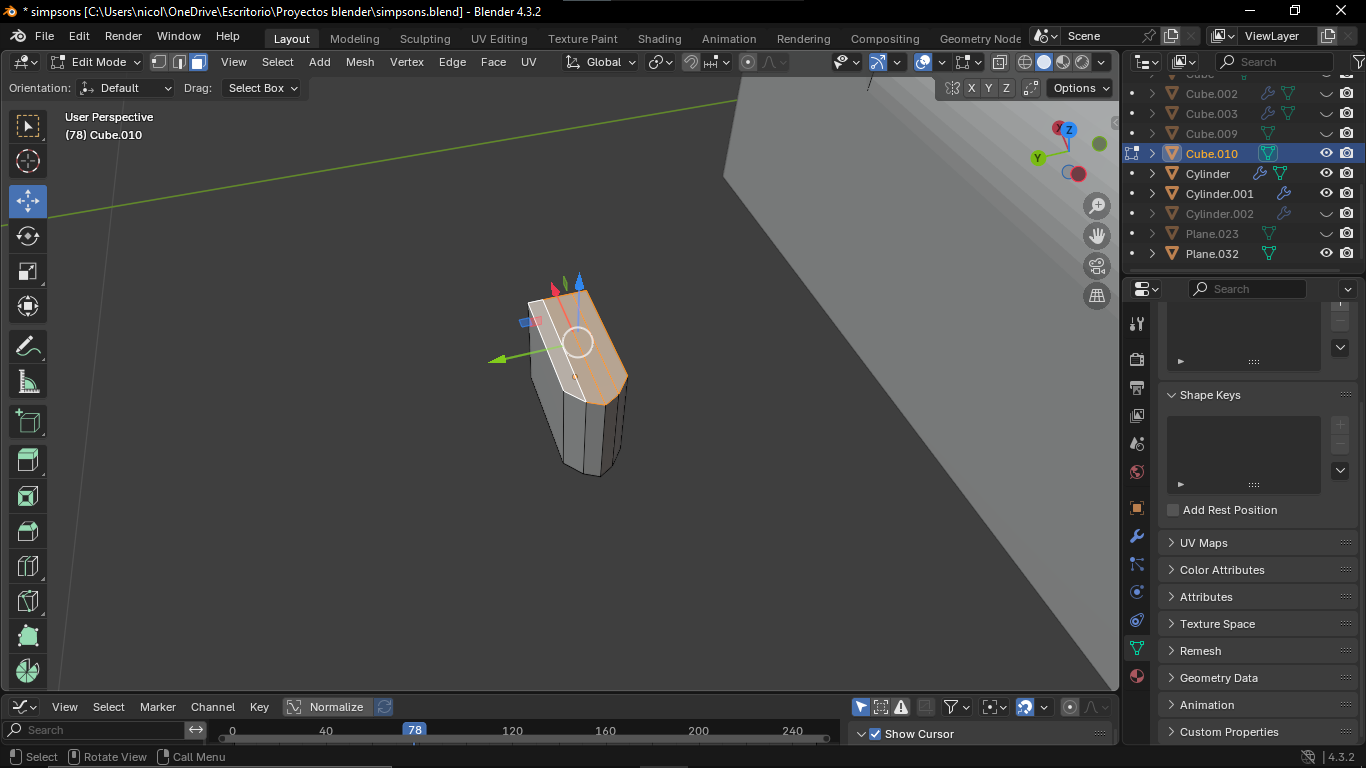
Task: Hide Cylinder object with eye icon
Action: pyautogui.click(x=1326, y=174)
